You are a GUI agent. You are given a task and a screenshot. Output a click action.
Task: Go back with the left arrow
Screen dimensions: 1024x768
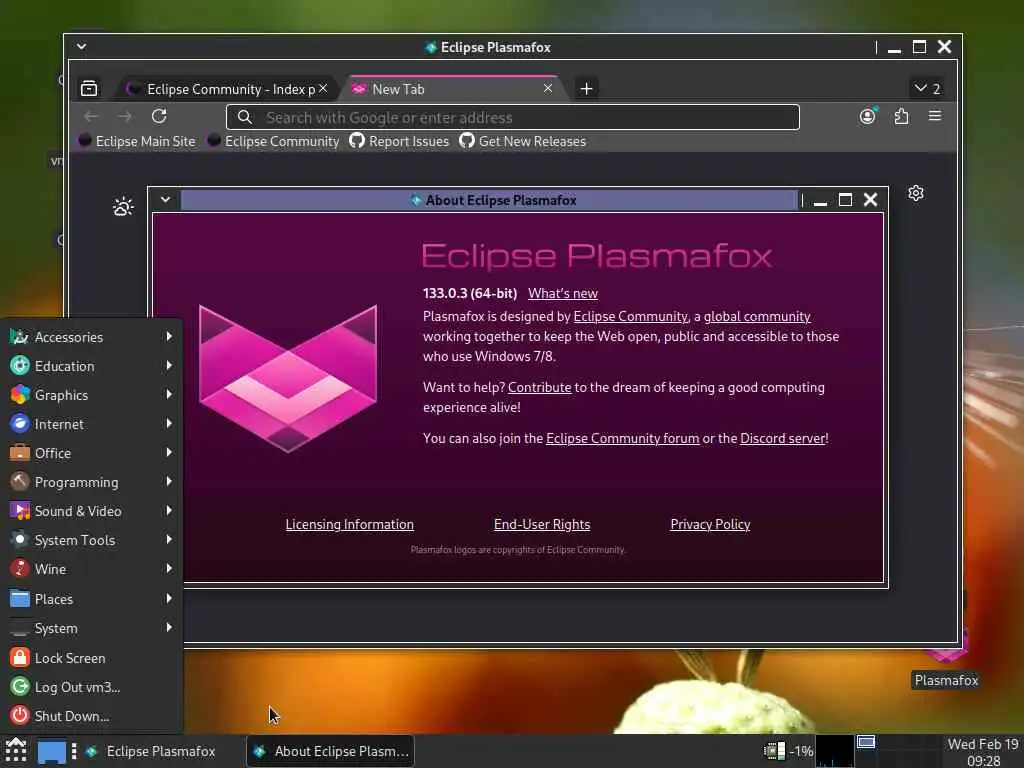coord(91,116)
